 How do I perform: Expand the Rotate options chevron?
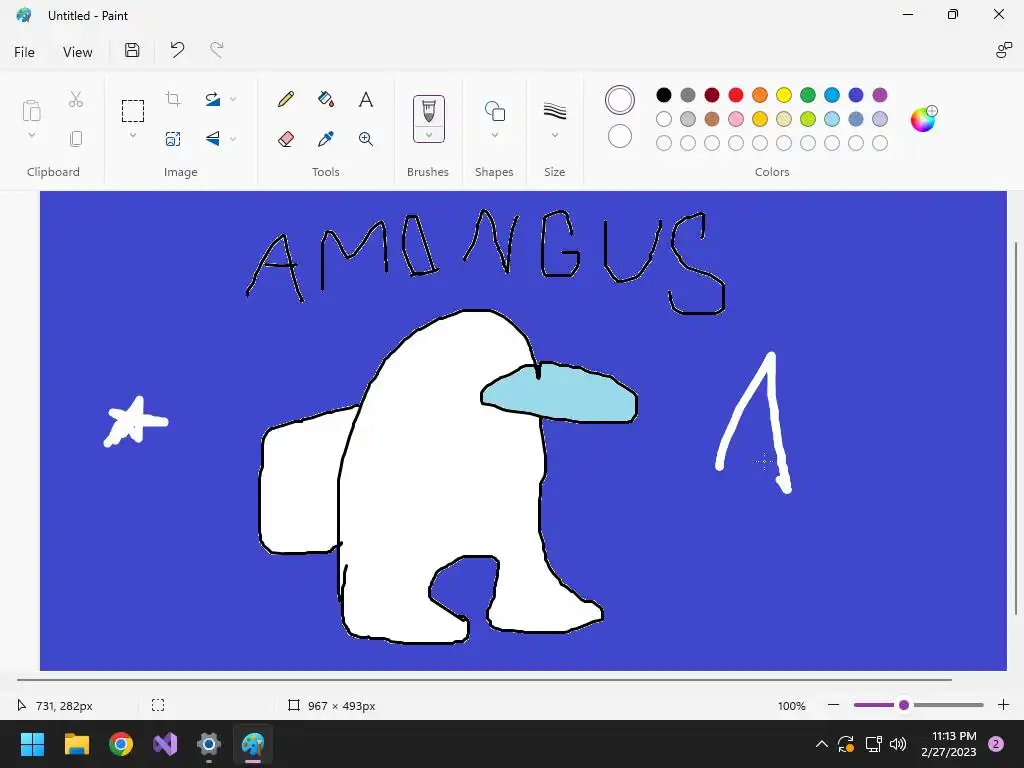(233, 99)
